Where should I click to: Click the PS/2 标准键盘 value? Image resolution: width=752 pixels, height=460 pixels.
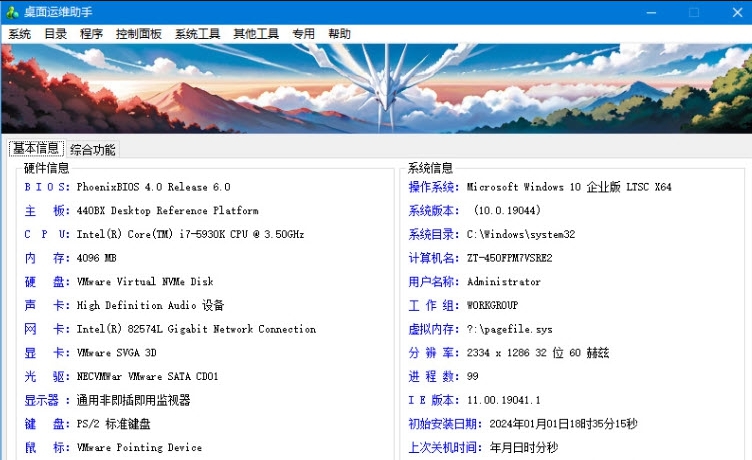(x=113, y=424)
